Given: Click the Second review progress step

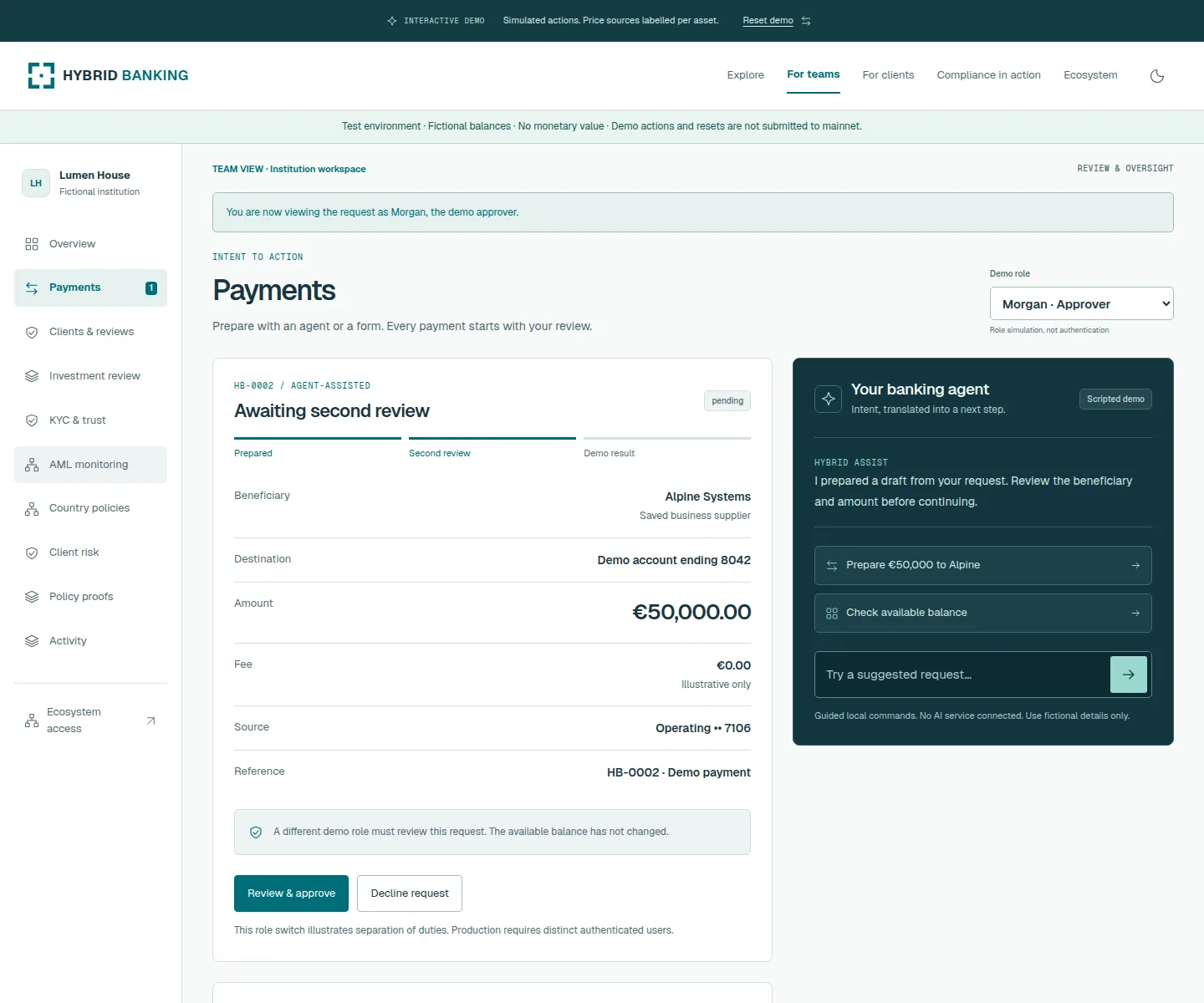Looking at the screenshot, I should pos(492,447).
